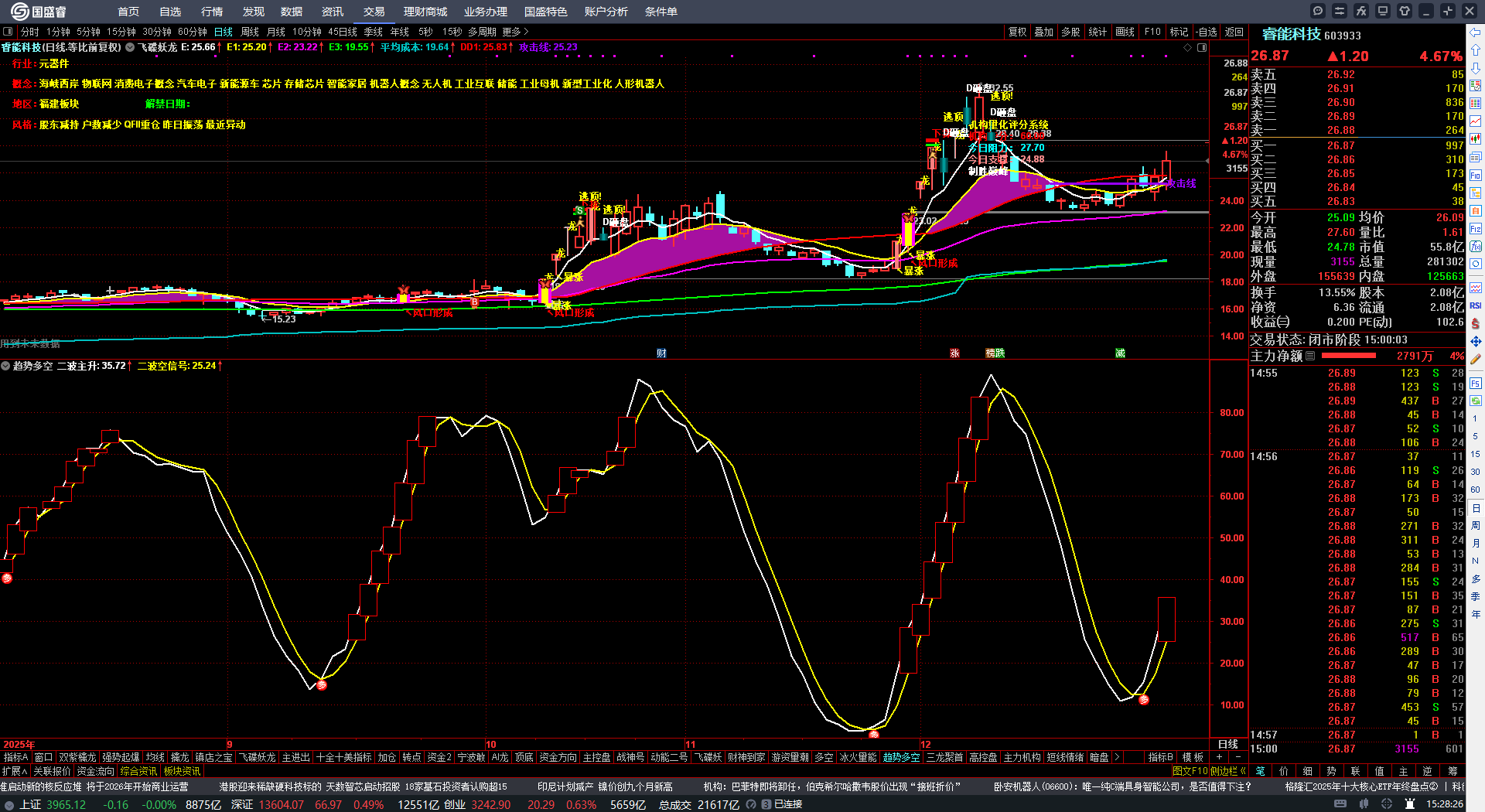The width and height of the screenshot is (1485, 812).
Task: Open the function f(x) icon in sidebar
Action: (x=1476, y=246)
